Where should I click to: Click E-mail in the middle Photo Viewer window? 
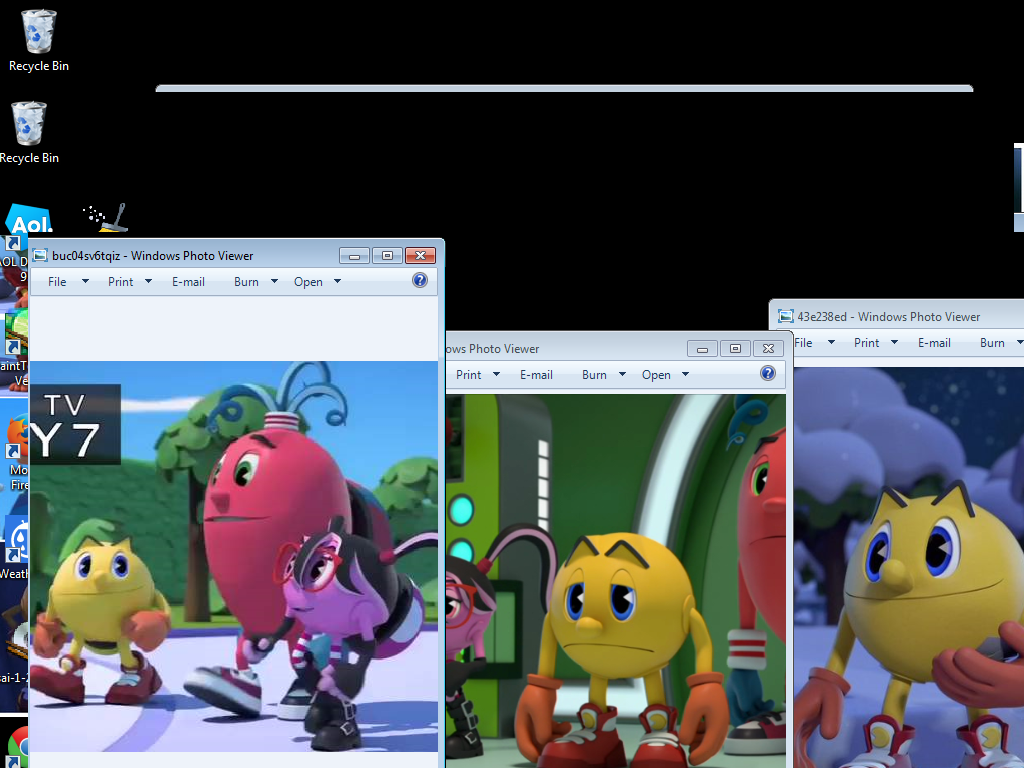[x=537, y=375]
